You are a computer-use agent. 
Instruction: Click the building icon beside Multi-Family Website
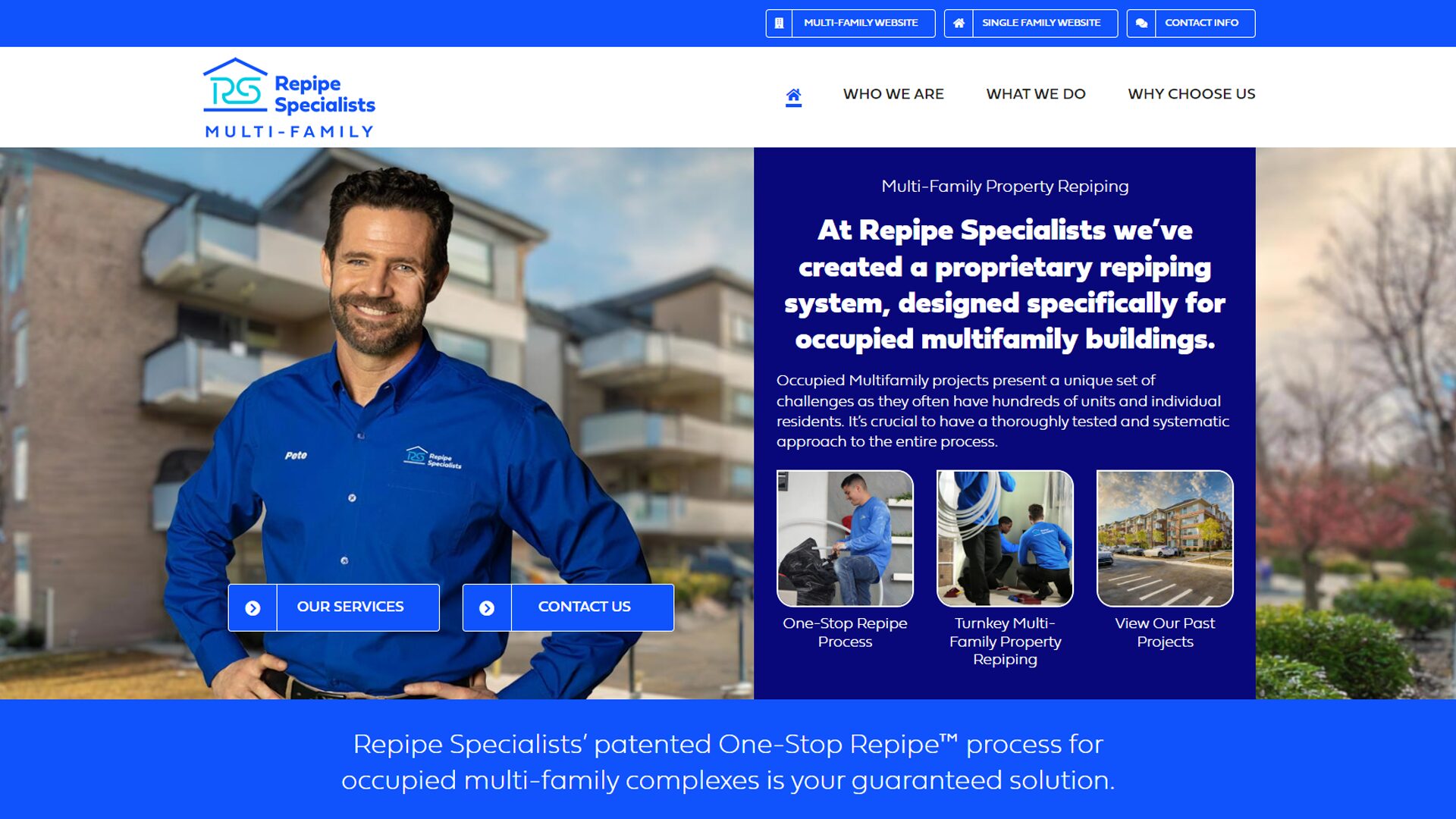(779, 24)
